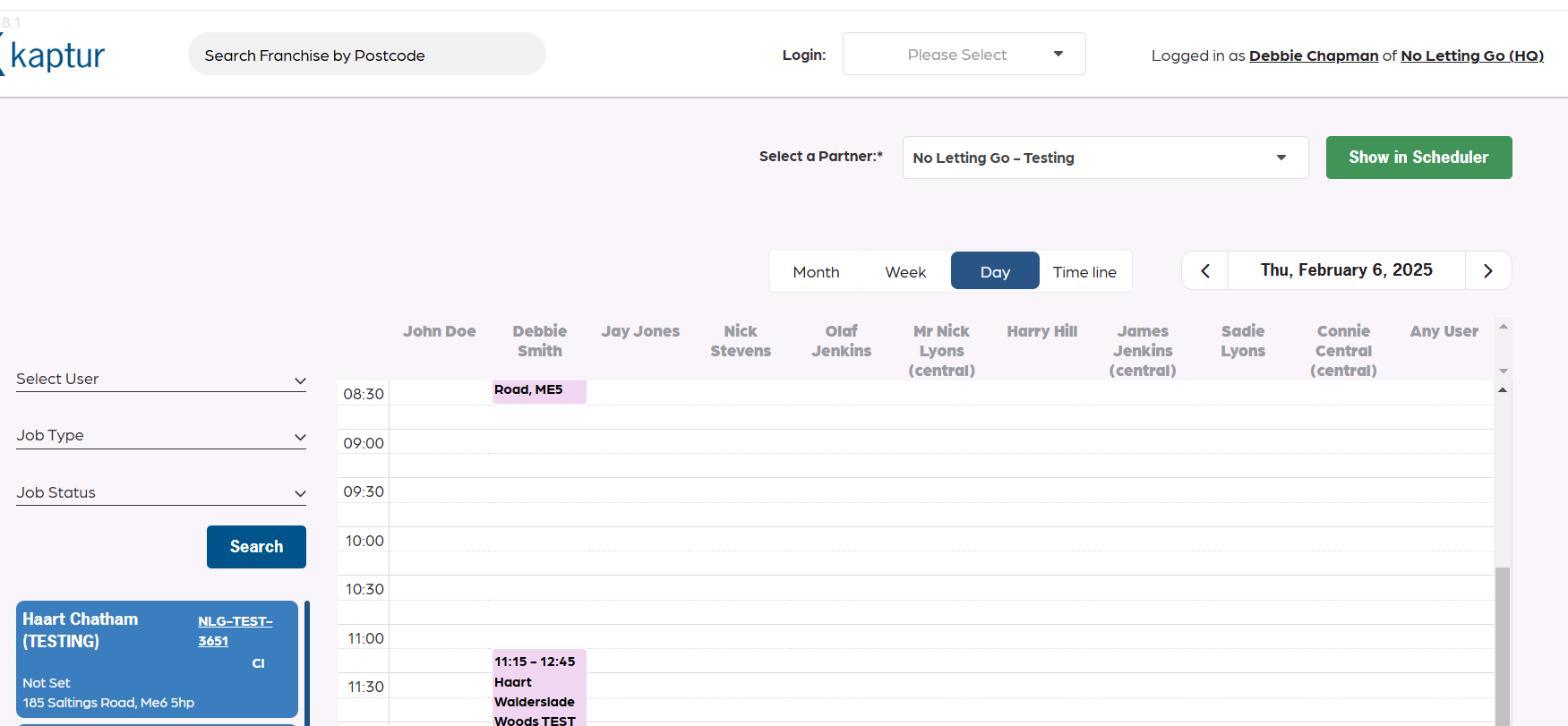Click the Debbie Smith column header
The height and width of the screenshot is (726, 1568).
tap(540, 341)
